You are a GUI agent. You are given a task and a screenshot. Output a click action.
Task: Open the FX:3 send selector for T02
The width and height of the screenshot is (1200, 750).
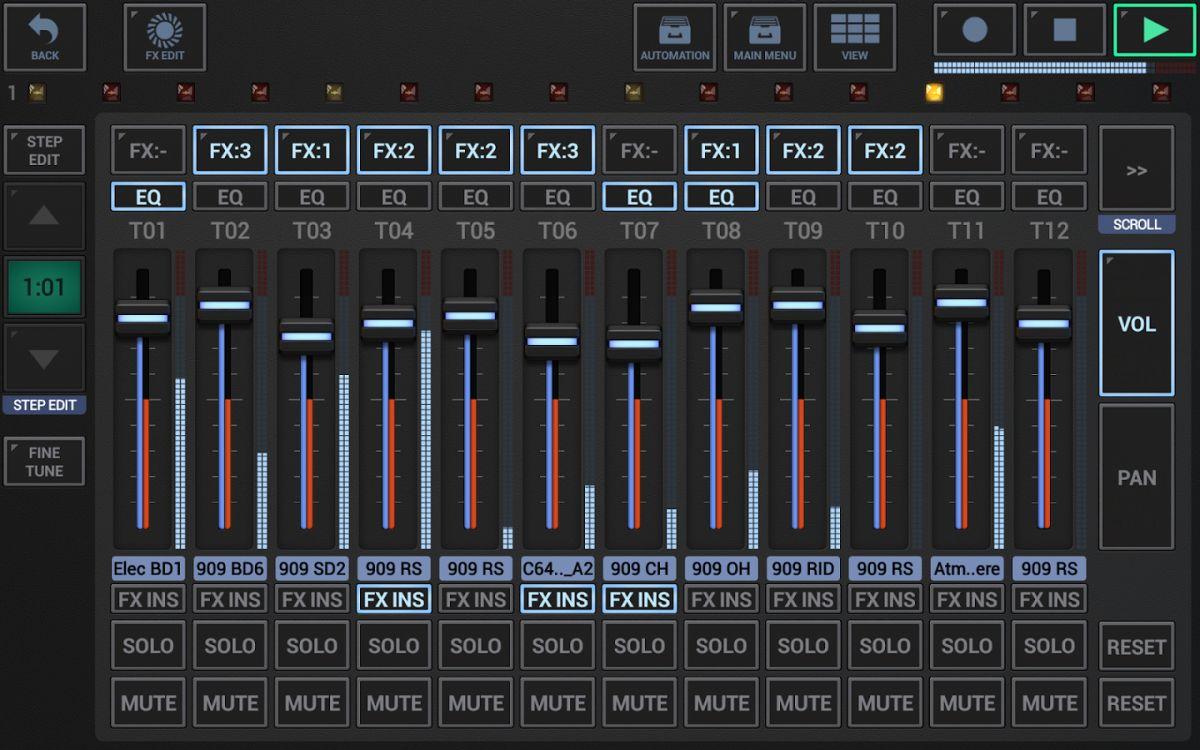click(x=230, y=151)
